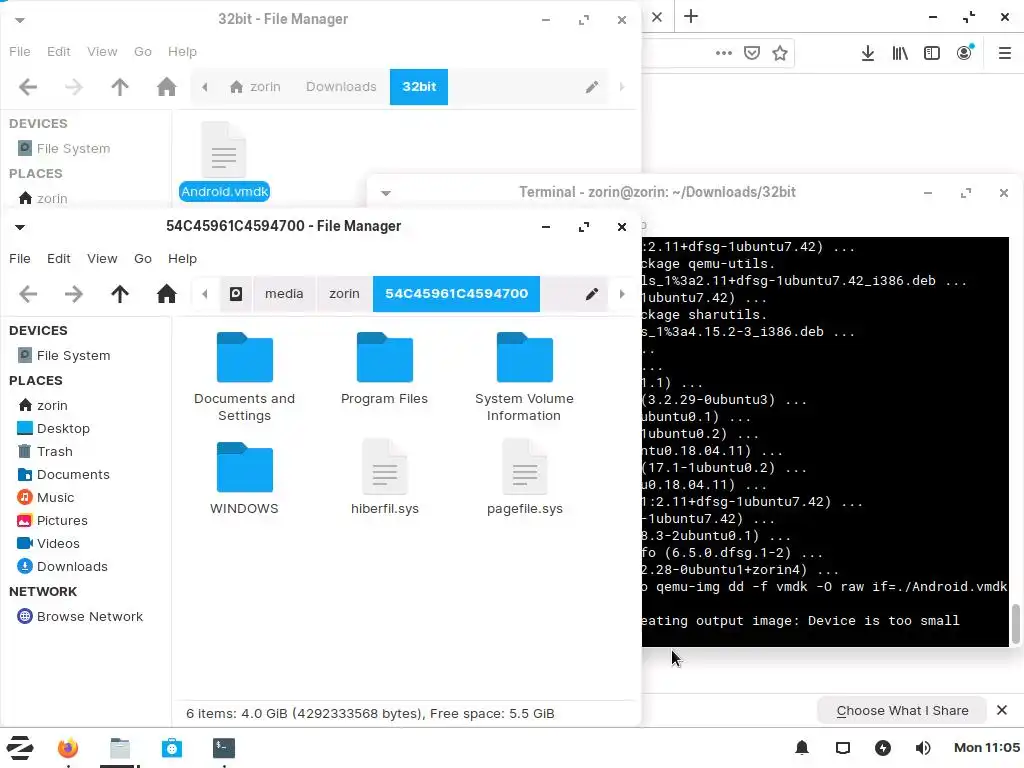Go to home folder in 32bit window
The width and height of the screenshot is (1024, 768).
[x=167, y=87]
